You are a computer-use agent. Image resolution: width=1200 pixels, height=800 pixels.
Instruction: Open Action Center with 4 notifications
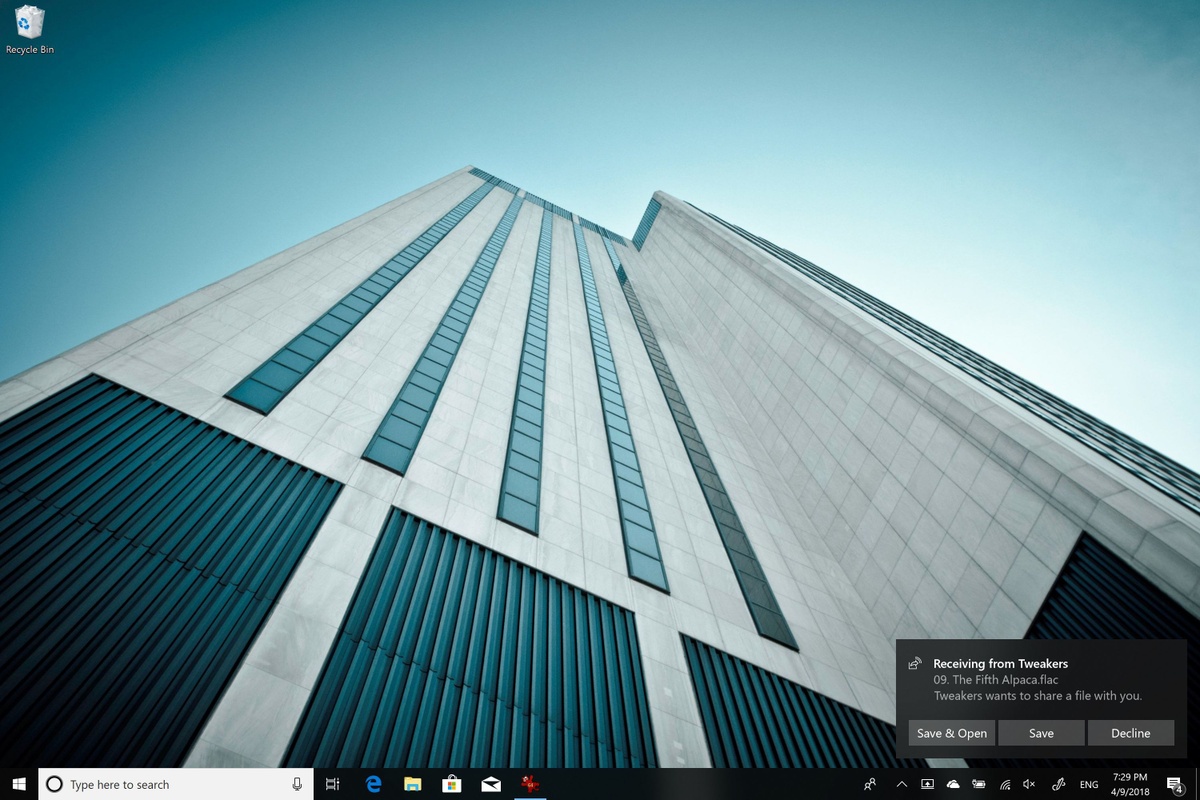pyautogui.click(x=1176, y=785)
